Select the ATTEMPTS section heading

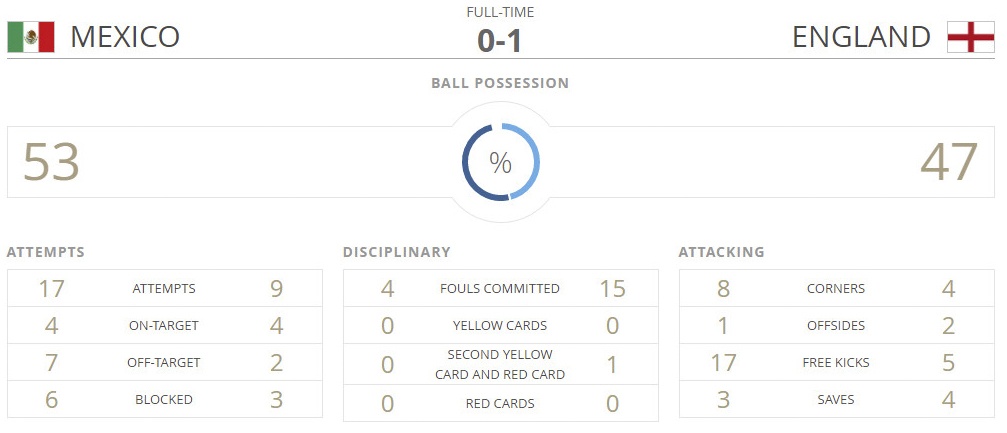(x=45, y=252)
